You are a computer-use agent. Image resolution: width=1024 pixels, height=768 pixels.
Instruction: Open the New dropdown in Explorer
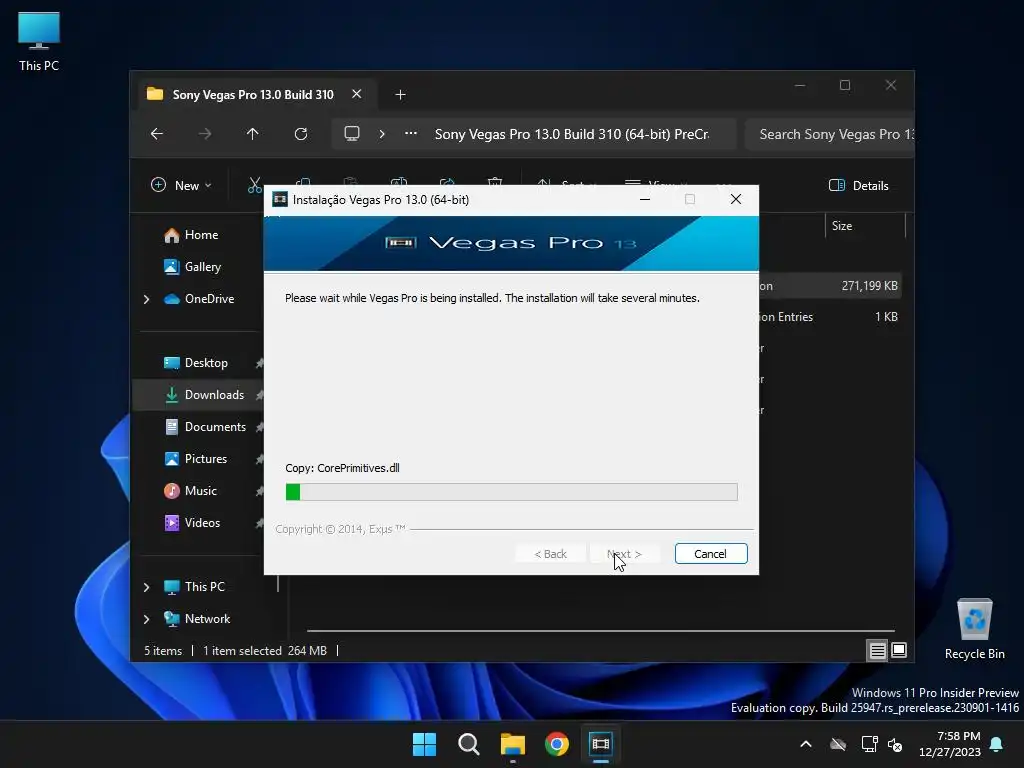181,185
